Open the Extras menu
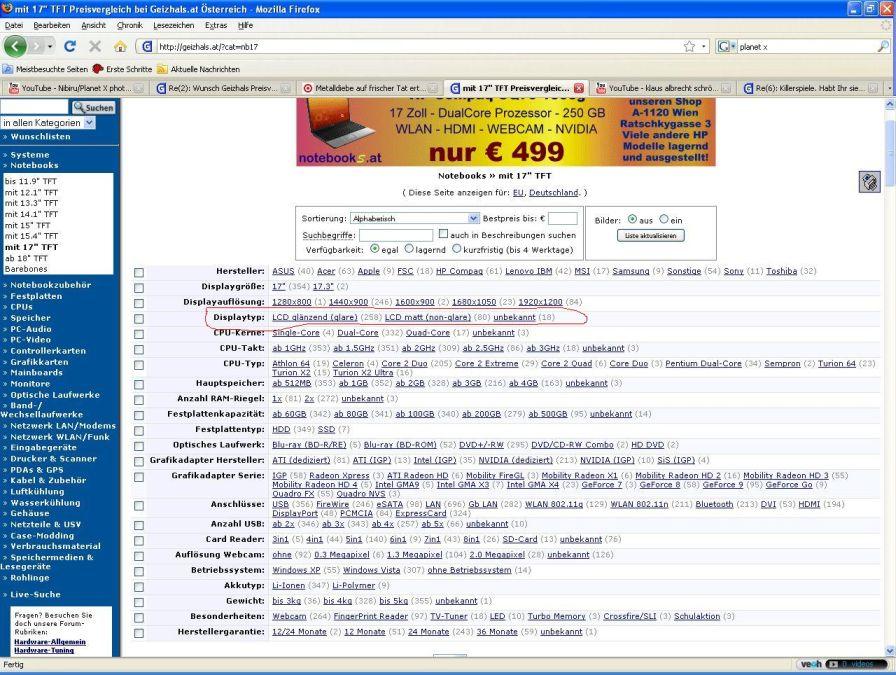This screenshot has height=675, width=896. click(215, 25)
